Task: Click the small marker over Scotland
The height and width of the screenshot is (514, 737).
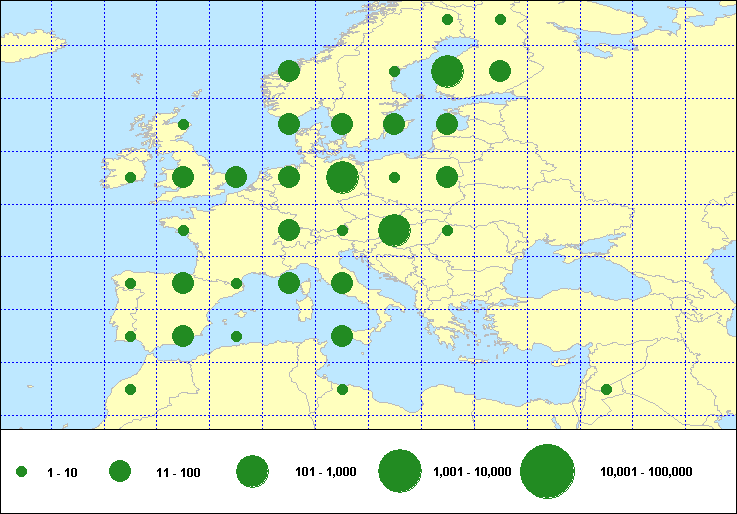Action: (183, 125)
